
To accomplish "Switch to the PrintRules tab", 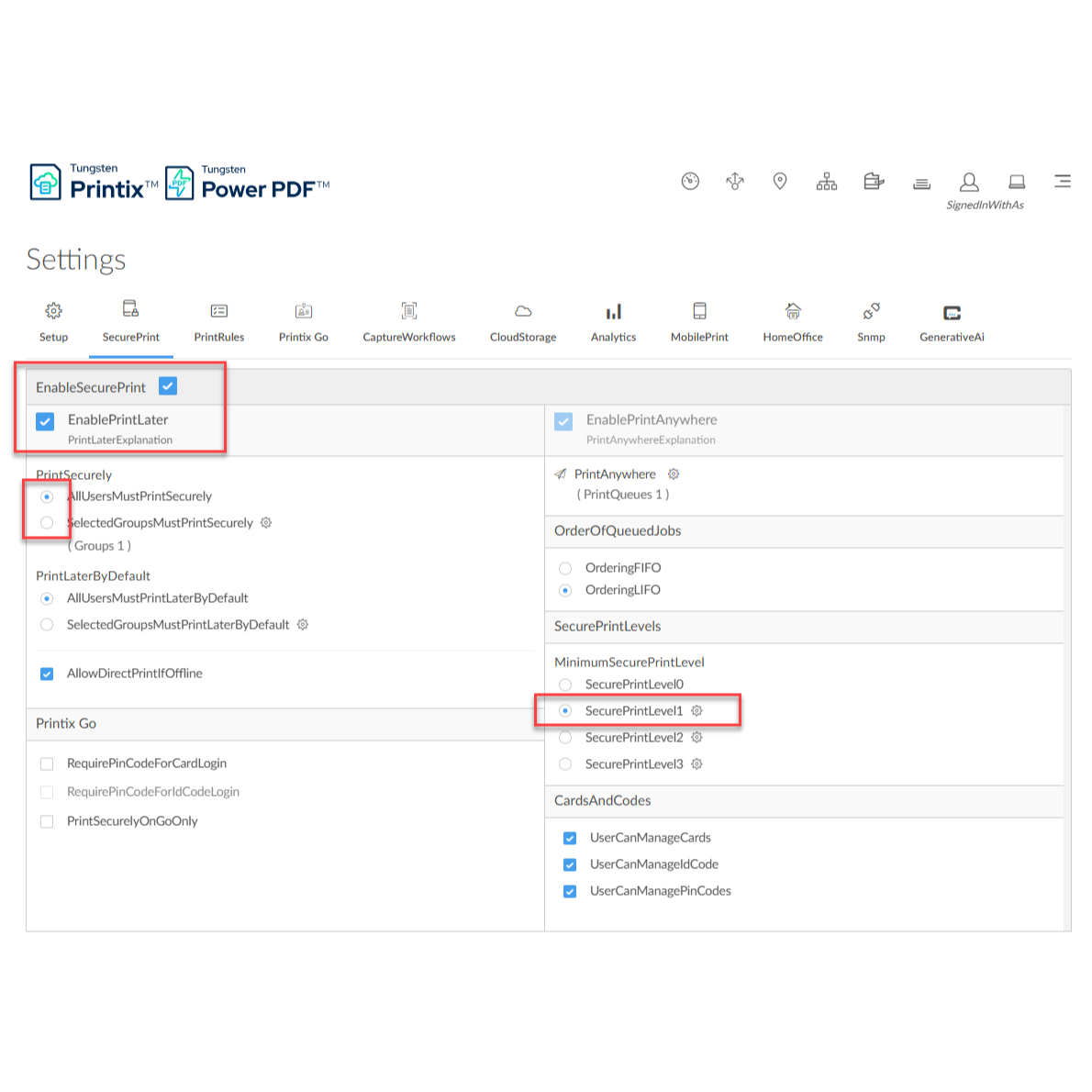I will tap(219, 322).
